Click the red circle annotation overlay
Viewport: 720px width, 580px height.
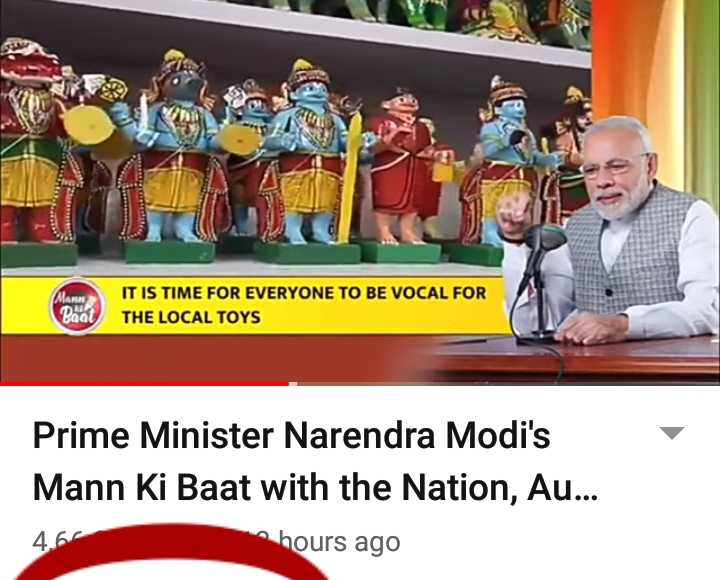172,553
